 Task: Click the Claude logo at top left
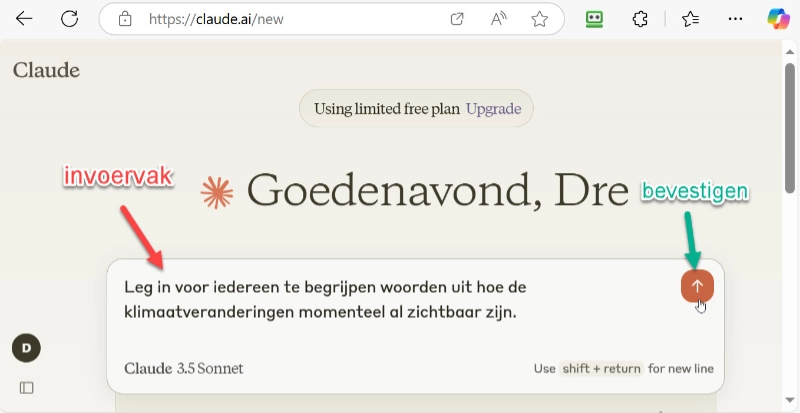pyautogui.click(x=46, y=70)
